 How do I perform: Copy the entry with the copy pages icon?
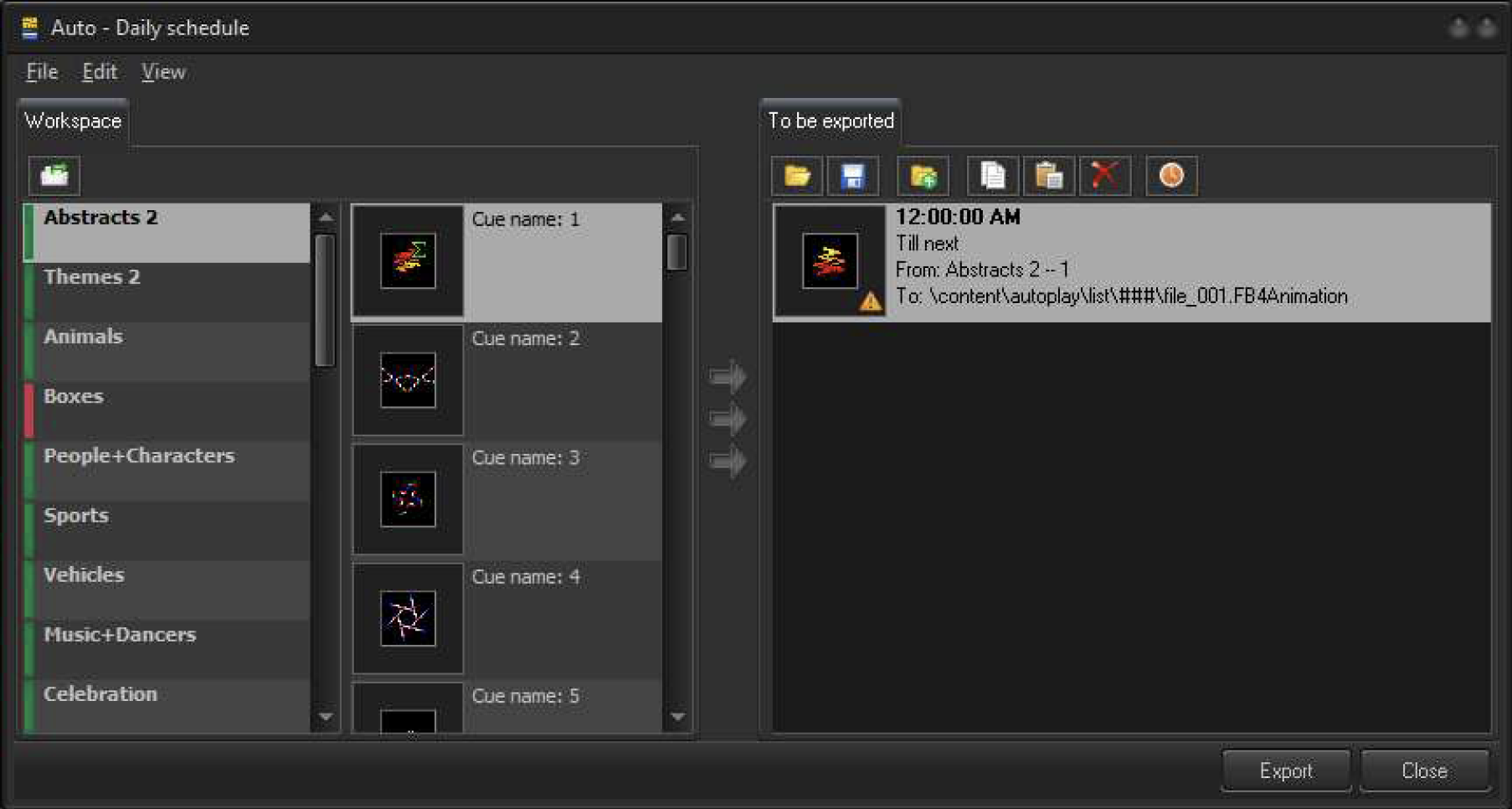993,176
